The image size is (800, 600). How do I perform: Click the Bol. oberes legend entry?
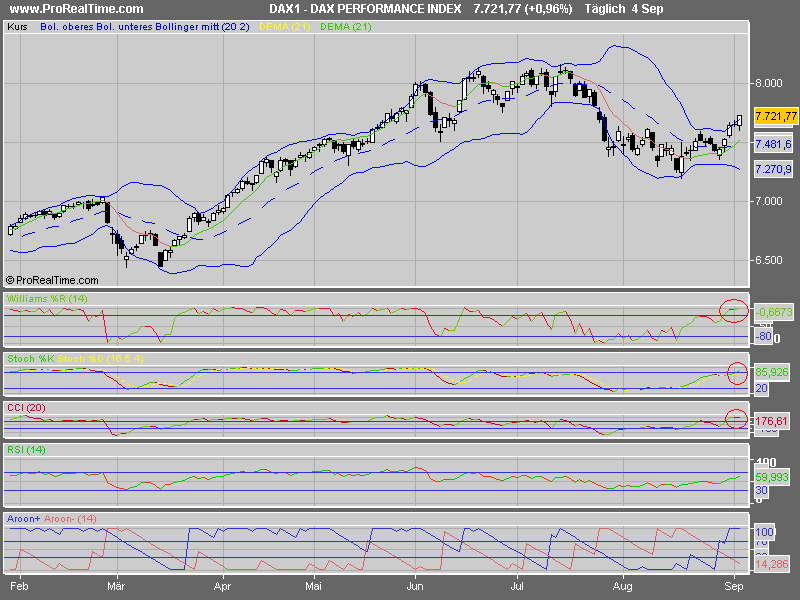[67, 27]
